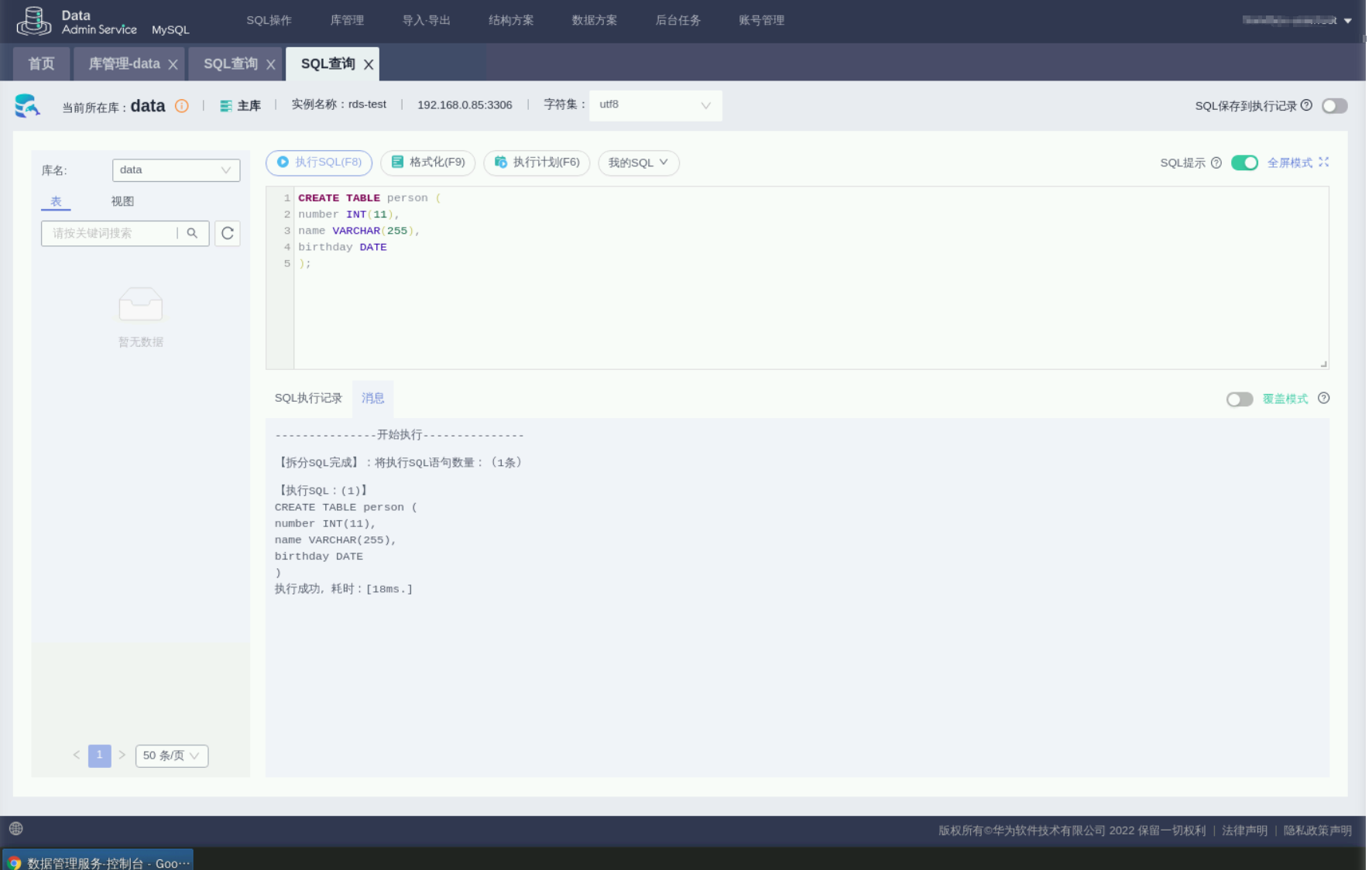Open the 字符集 utf8 dropdown
The image size is (1372, 870).
(655, 105)
